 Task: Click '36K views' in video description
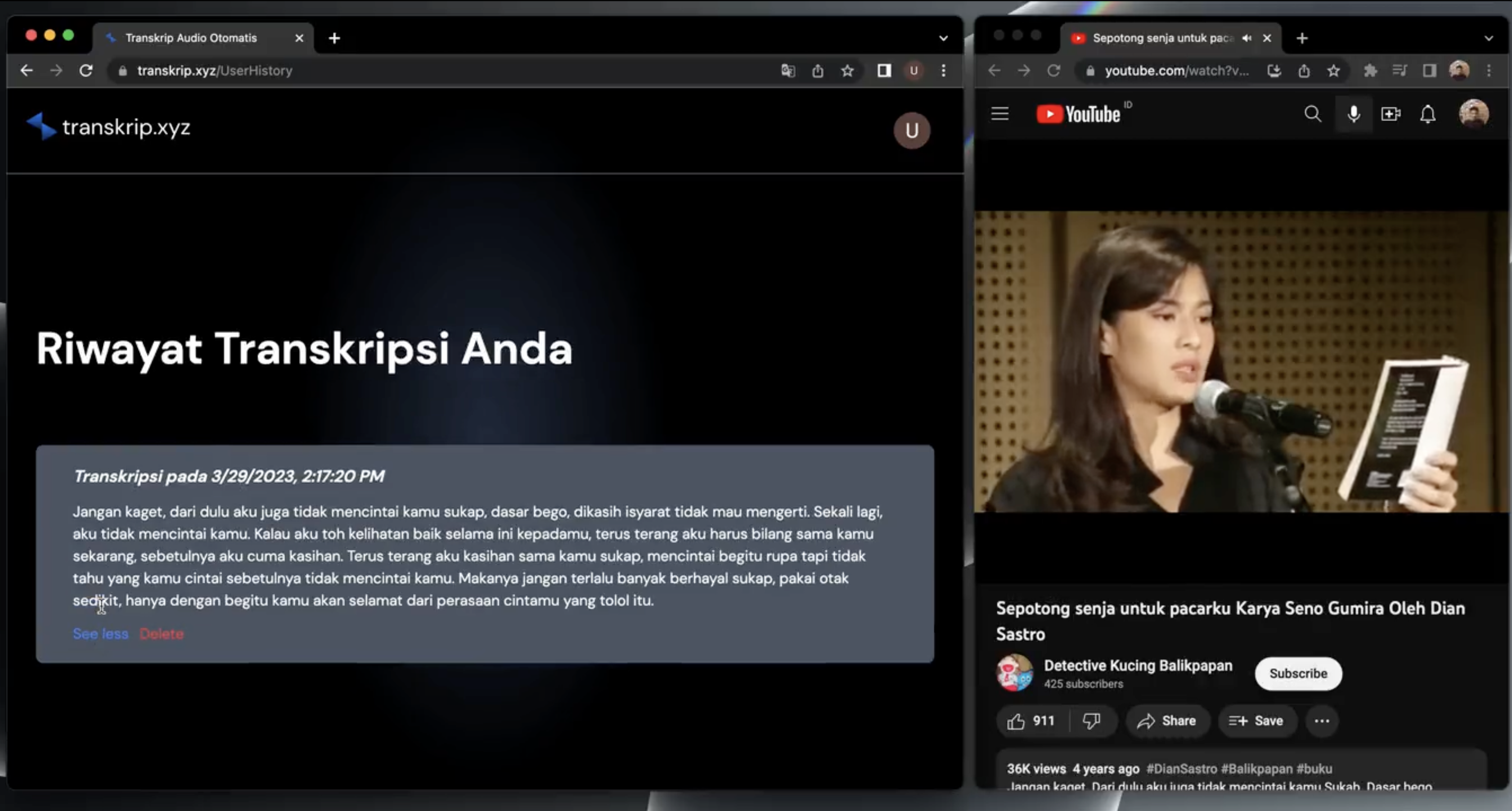[x=1036, y=769]
